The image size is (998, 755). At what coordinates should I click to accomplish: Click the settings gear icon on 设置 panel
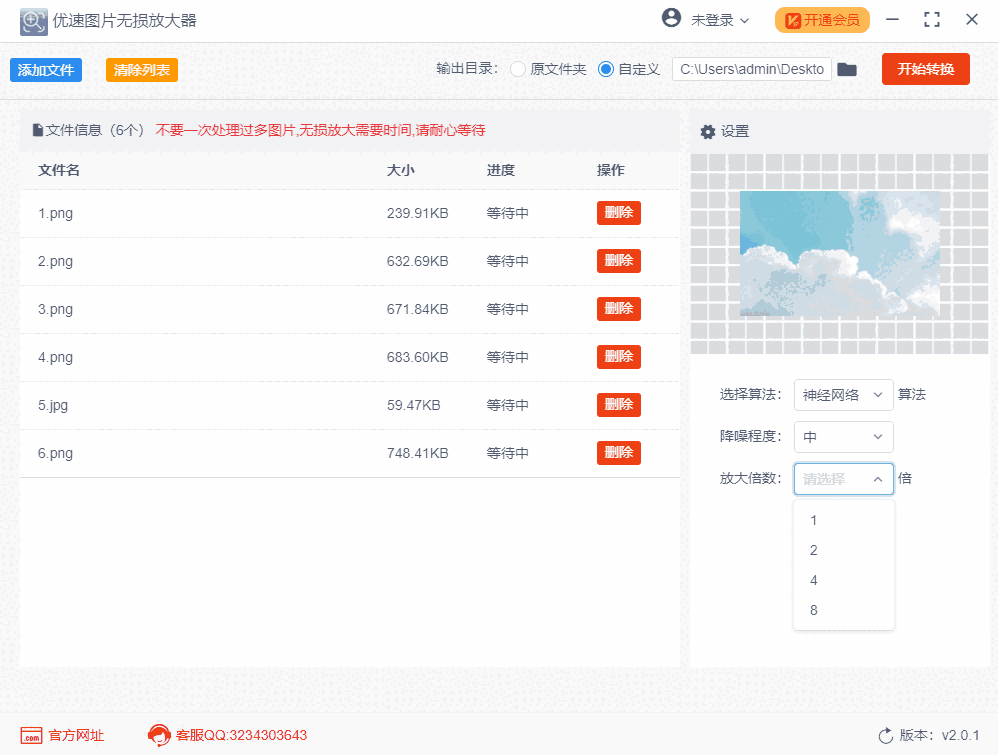click(708, 131)
